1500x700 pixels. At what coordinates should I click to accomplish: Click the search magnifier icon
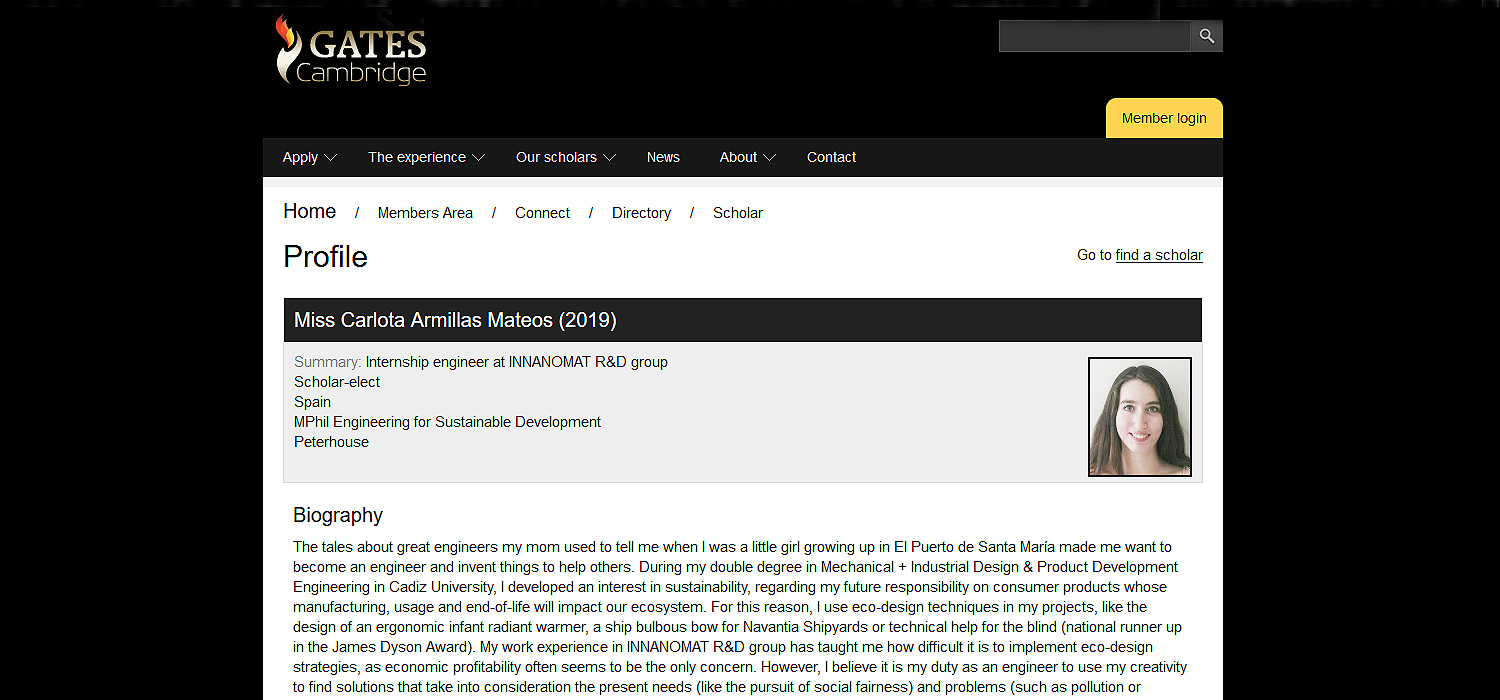pyautogui.click(x=1206, y=35)
